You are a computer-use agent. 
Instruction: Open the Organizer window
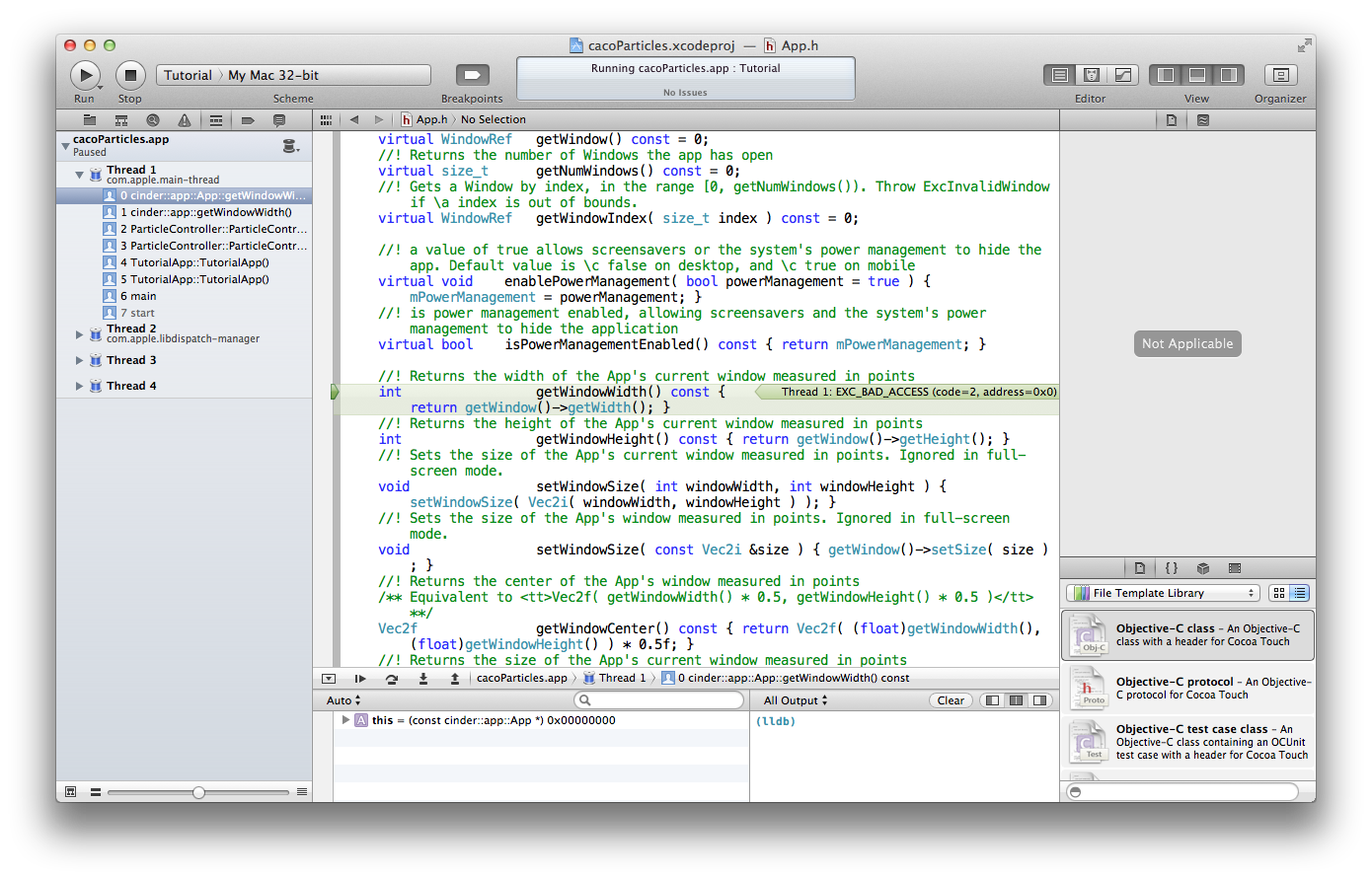1280,75
